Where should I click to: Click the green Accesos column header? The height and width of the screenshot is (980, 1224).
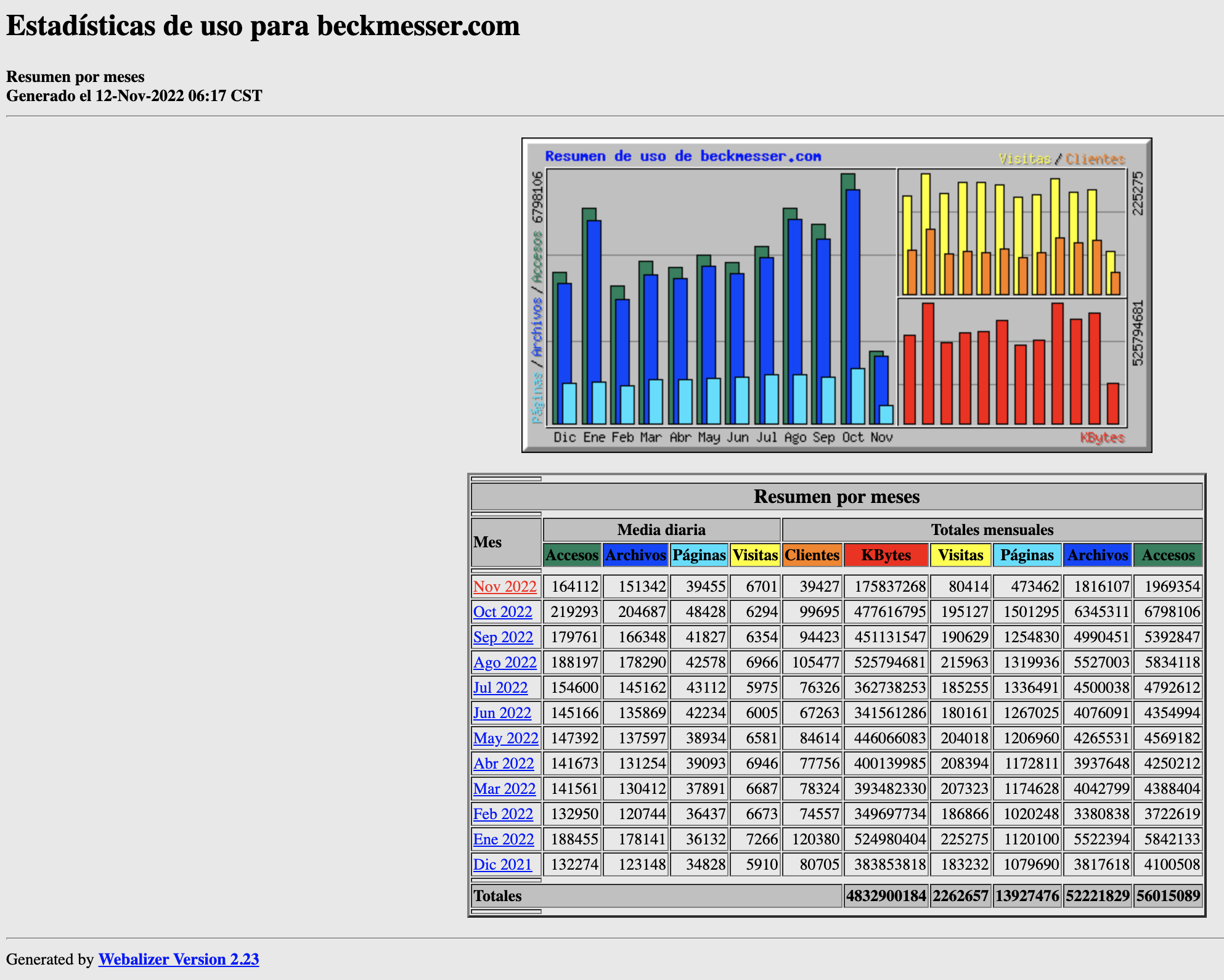pos(571,555)
